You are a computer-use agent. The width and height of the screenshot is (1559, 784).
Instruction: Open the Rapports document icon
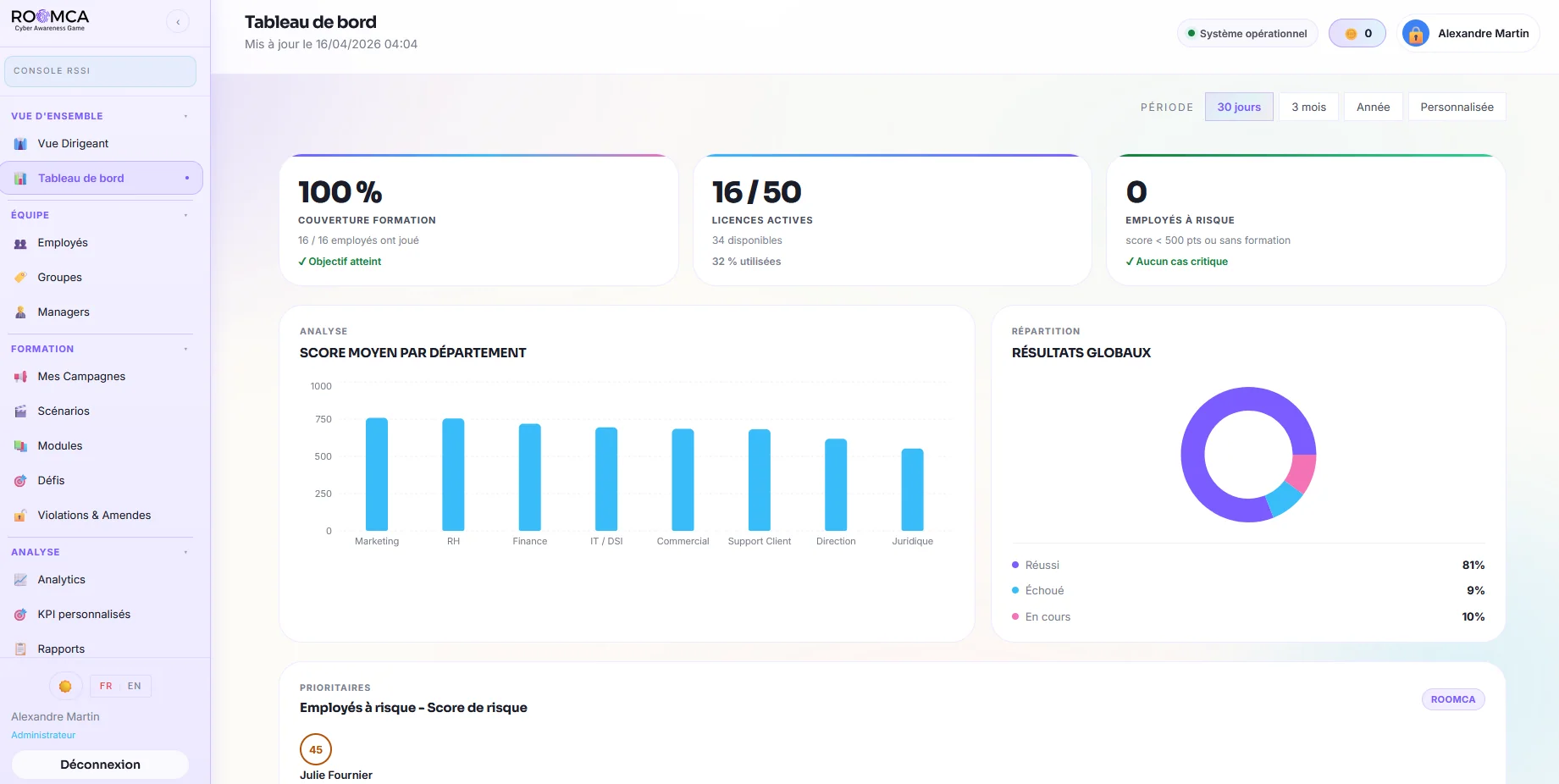point(20,649)
